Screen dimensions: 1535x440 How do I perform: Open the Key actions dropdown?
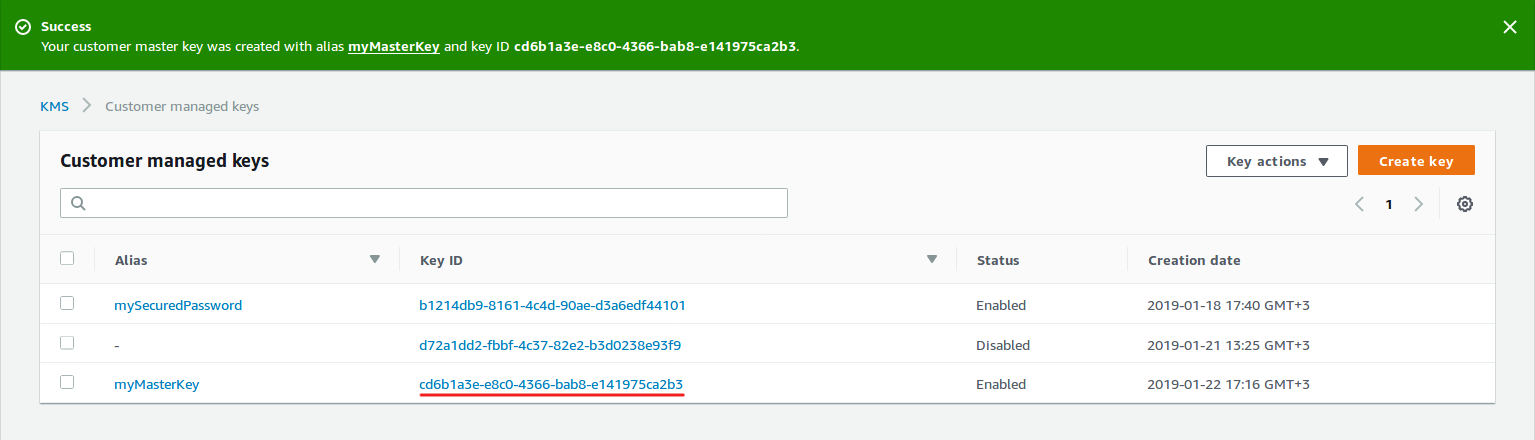[x=1276, y=161]
